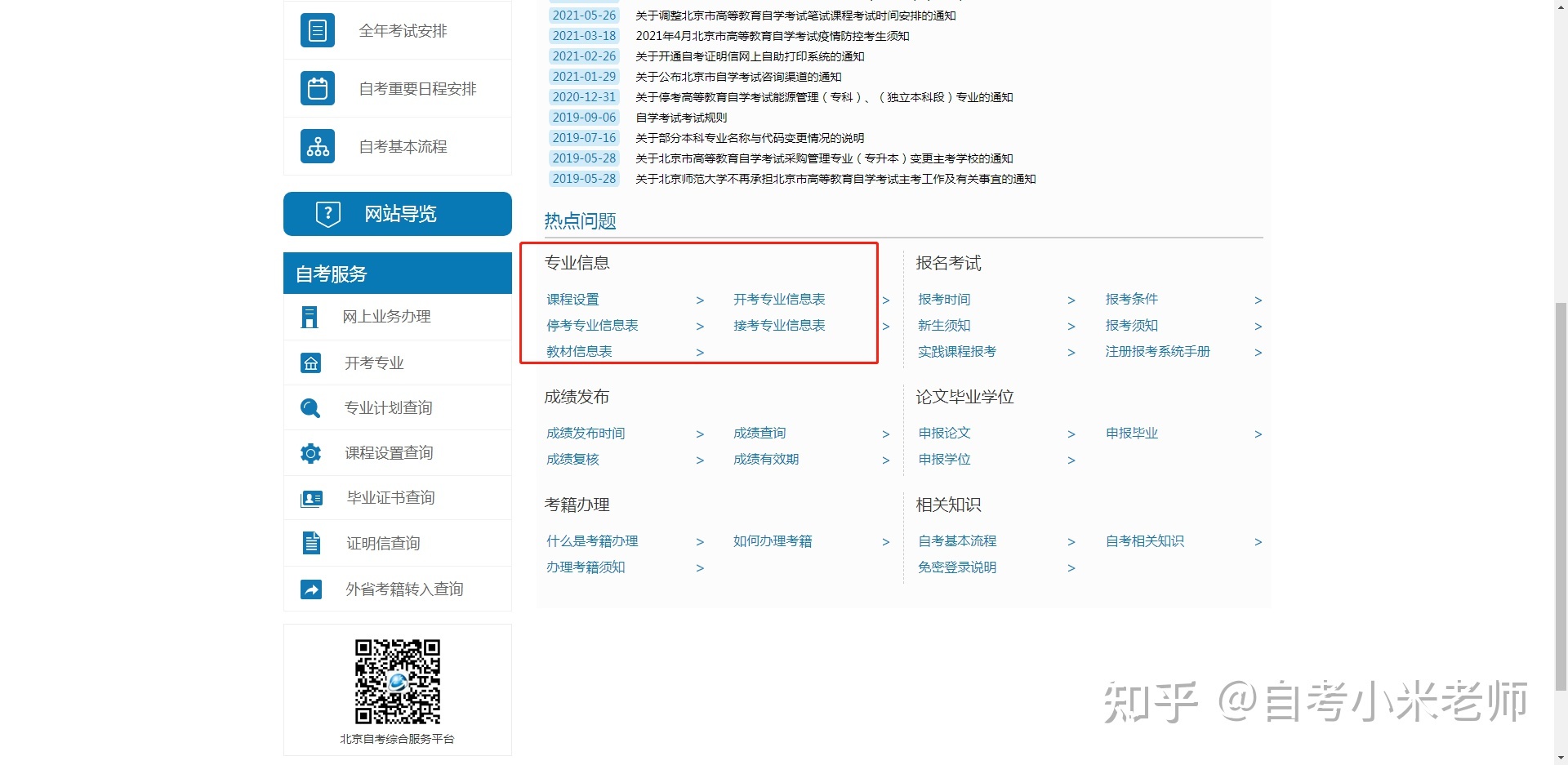Click the gear icon for 课程设置查询

(x=310, y=453)
